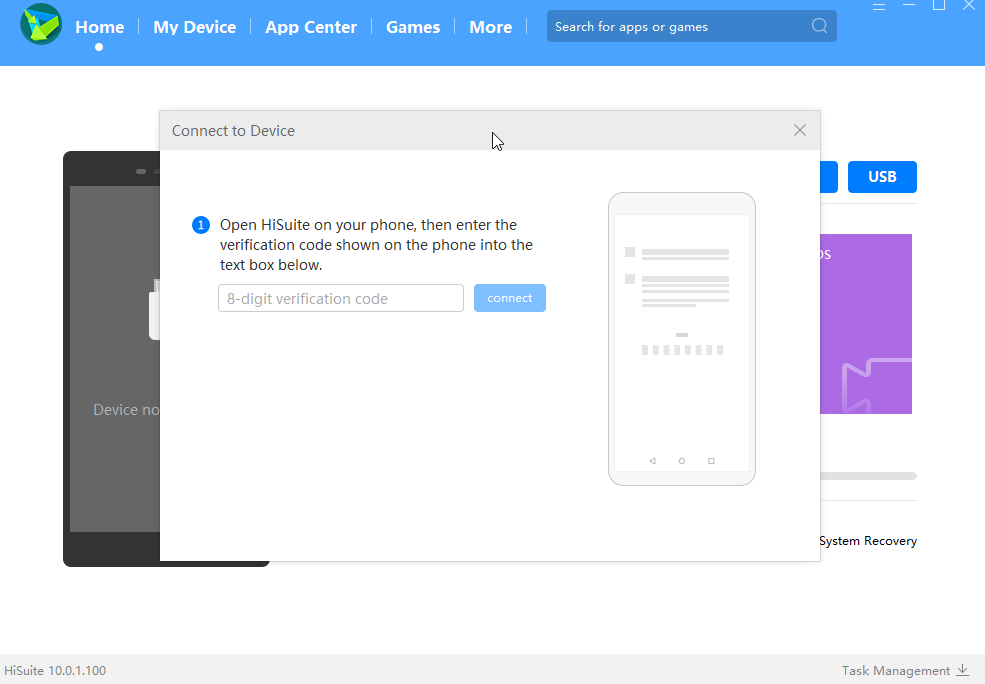Select the USB connection button

[x=882, y=177]
